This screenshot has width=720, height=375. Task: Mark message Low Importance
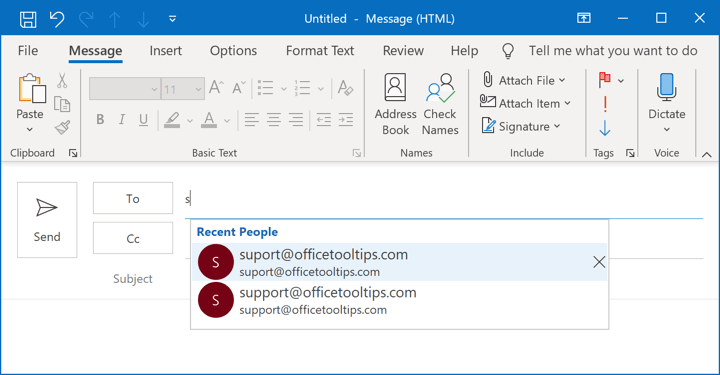[605, 128]
